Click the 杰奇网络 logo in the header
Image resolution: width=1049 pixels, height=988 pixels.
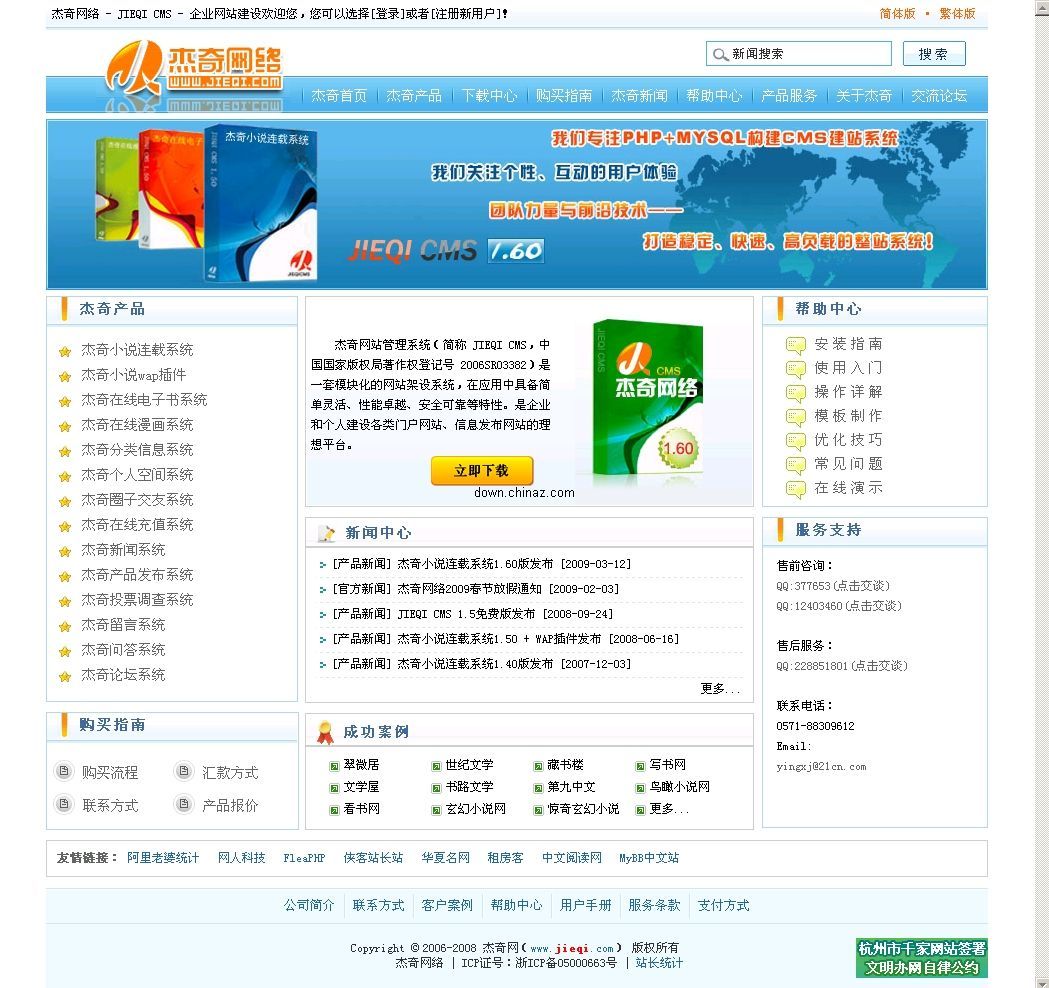pos(195,68)
